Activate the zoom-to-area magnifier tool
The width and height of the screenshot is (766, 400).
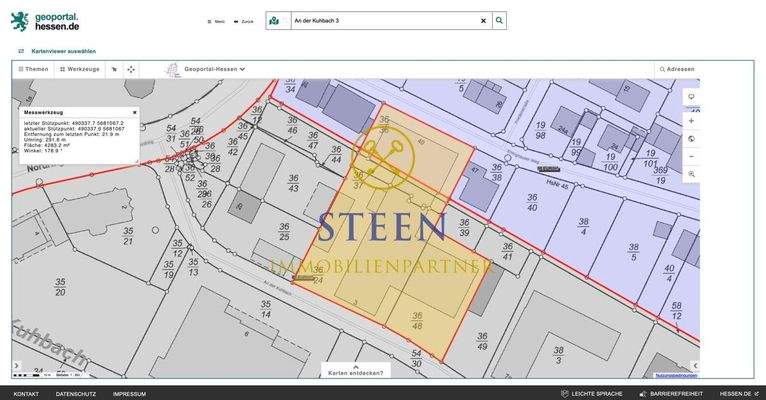[x=690, y=174]
